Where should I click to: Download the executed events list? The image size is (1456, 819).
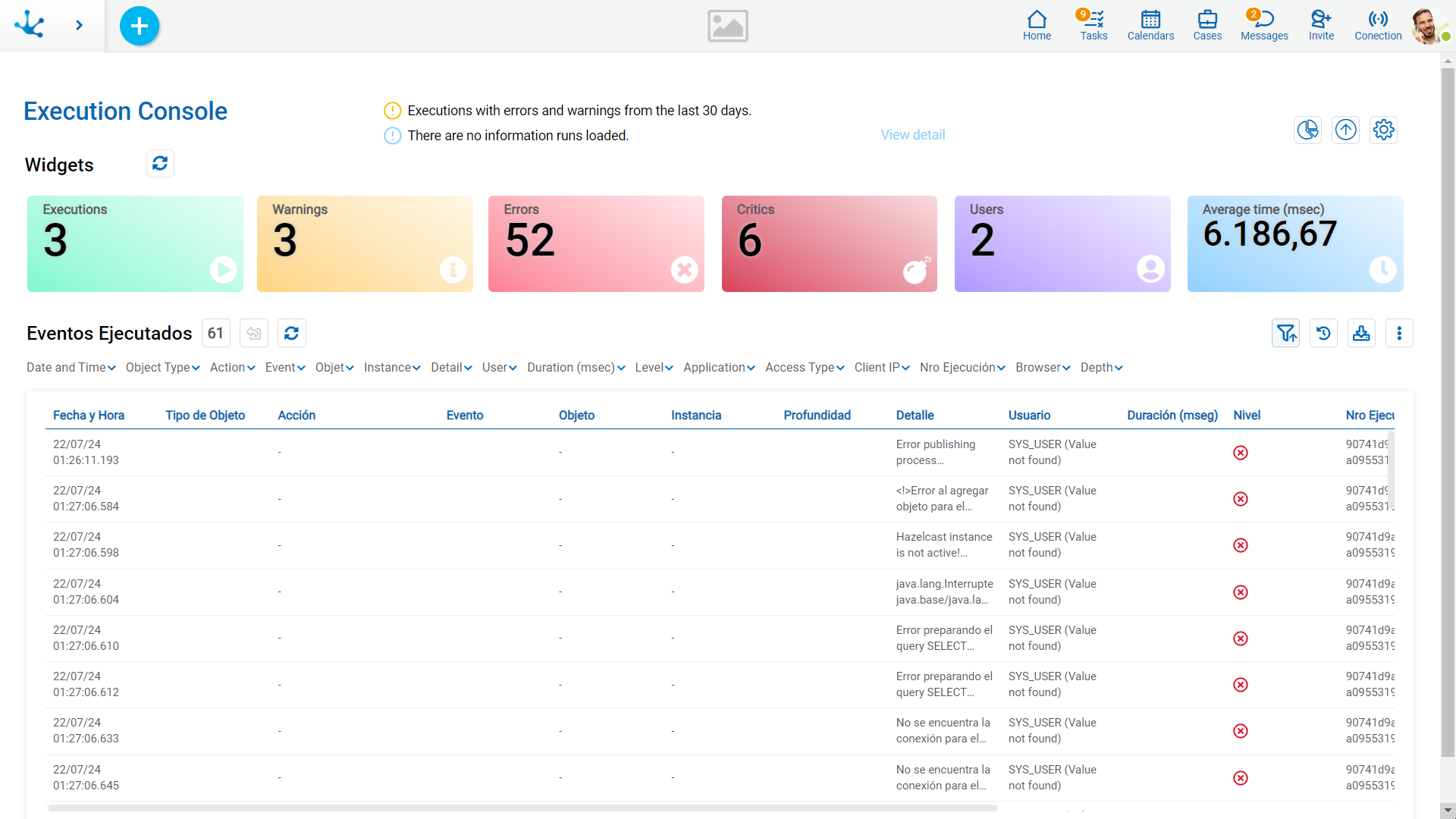(x=1361, y=333)
